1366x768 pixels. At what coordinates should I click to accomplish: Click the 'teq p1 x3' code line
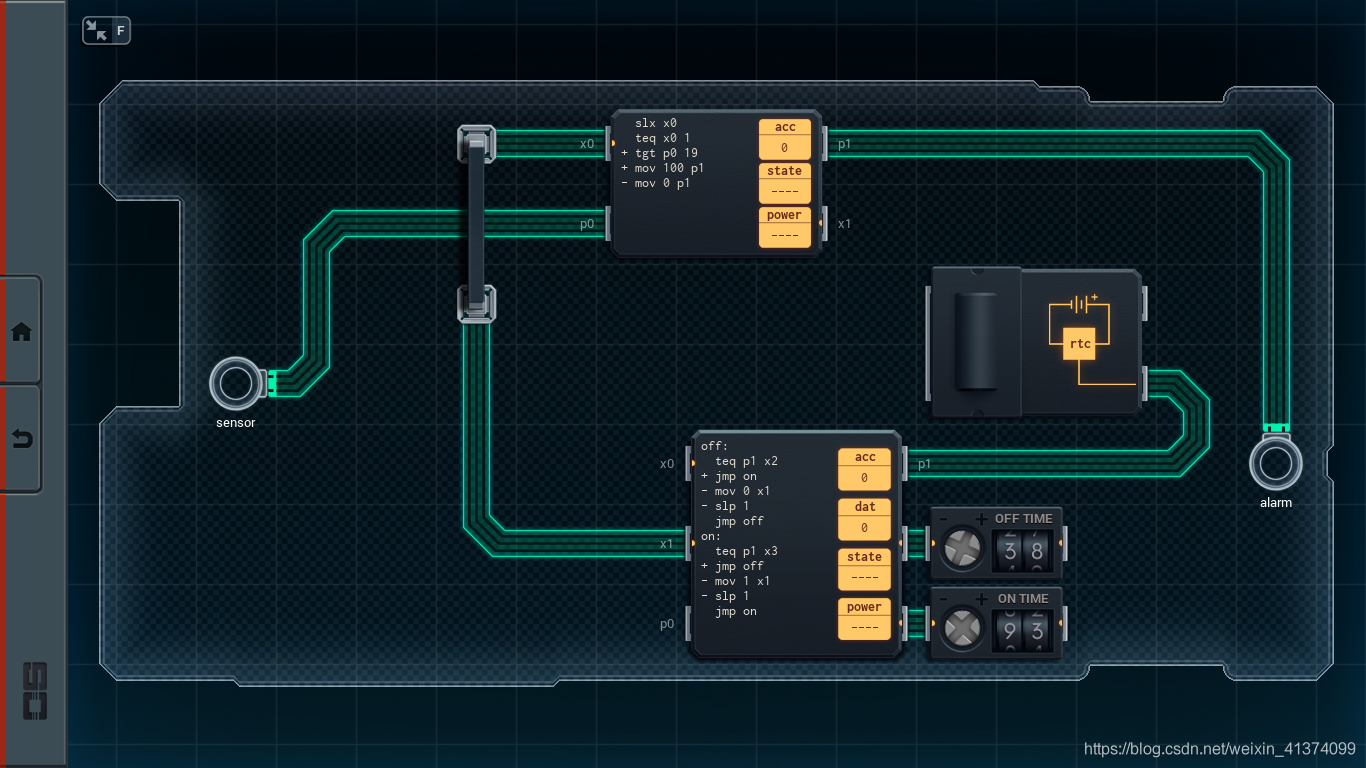(746, 551)
